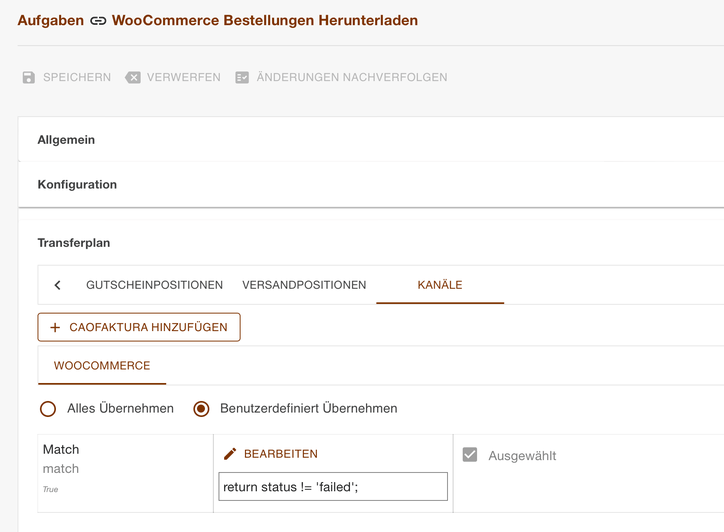Click the grey lowercase match text
Screen dimensions: 724x532
tap(61, 469)
